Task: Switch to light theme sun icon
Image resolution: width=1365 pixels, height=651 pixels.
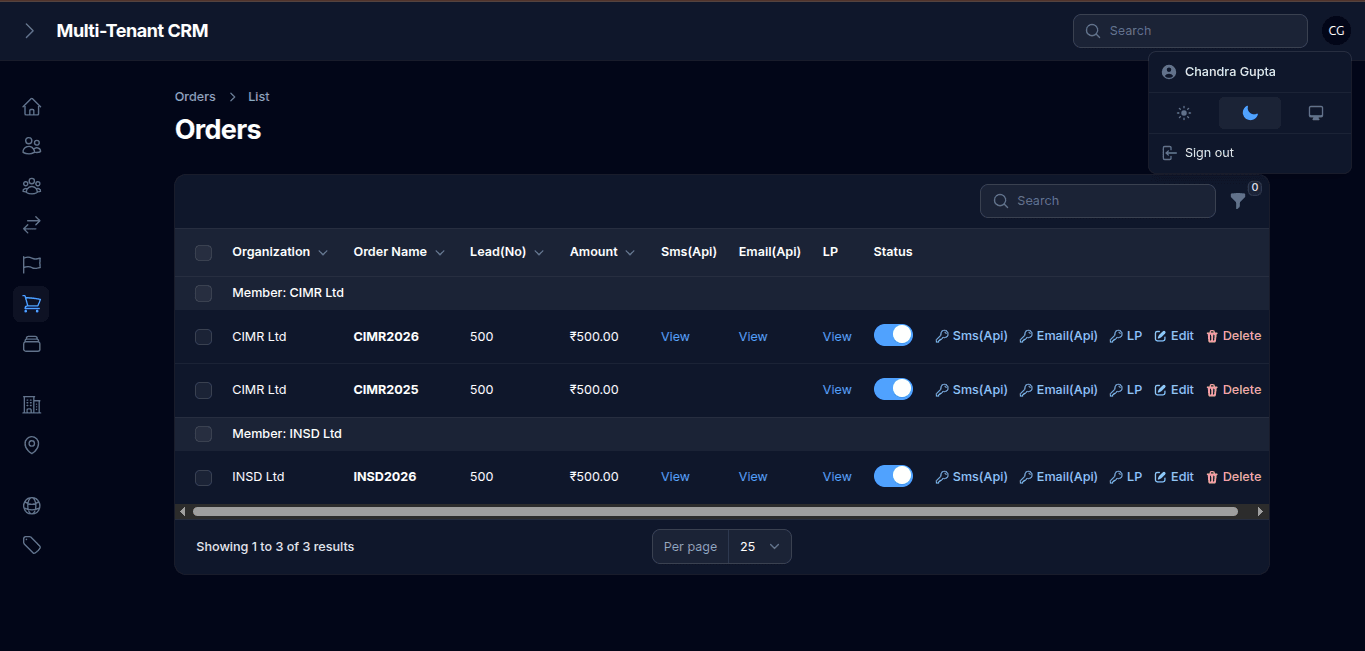Action: (x=1184, y=113)
